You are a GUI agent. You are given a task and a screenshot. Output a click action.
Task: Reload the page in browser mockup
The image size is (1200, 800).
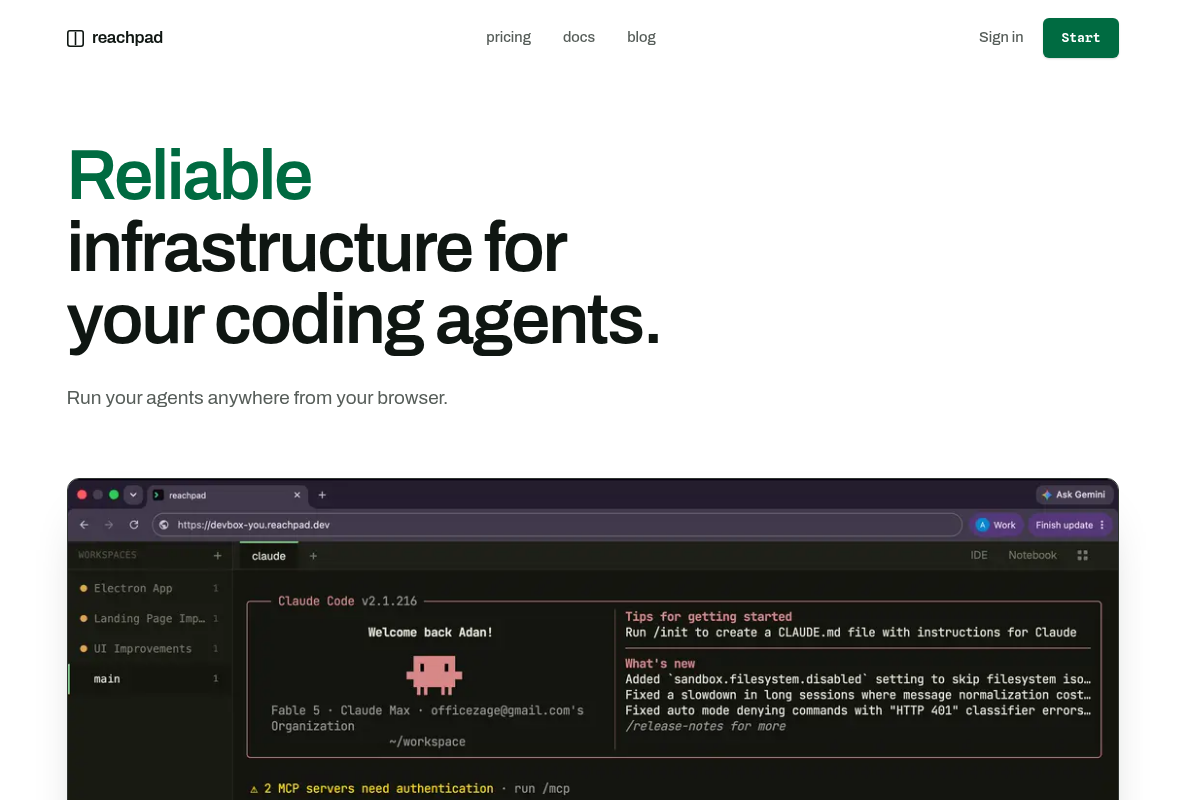point(134,524)
